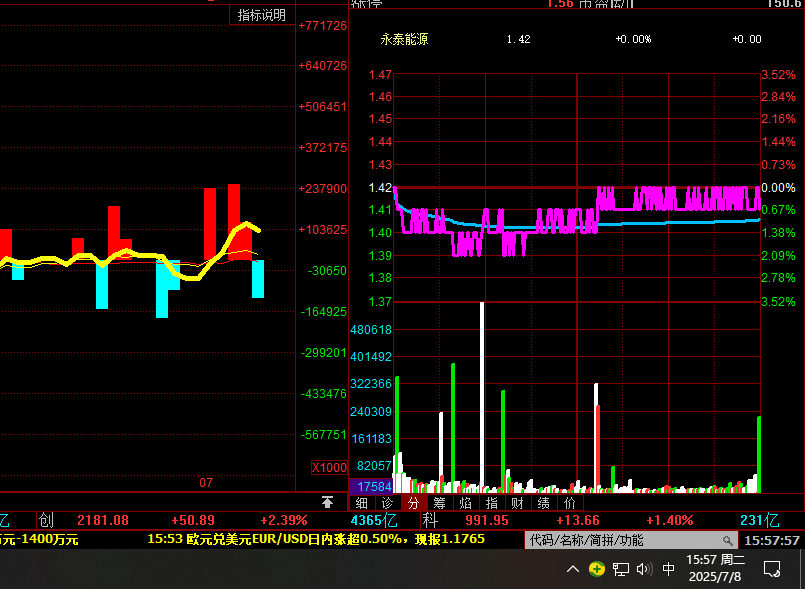Click the -567751 indicator axis value
Image resolution: width=805 pixels, height=589 pixels.
(323, 435)
